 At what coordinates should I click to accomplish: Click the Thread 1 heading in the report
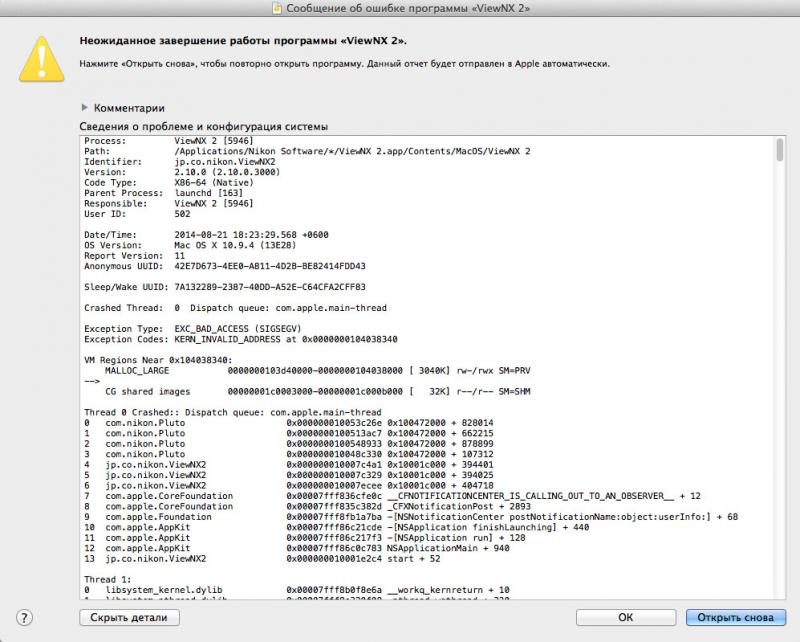click(x=108, y=580)
